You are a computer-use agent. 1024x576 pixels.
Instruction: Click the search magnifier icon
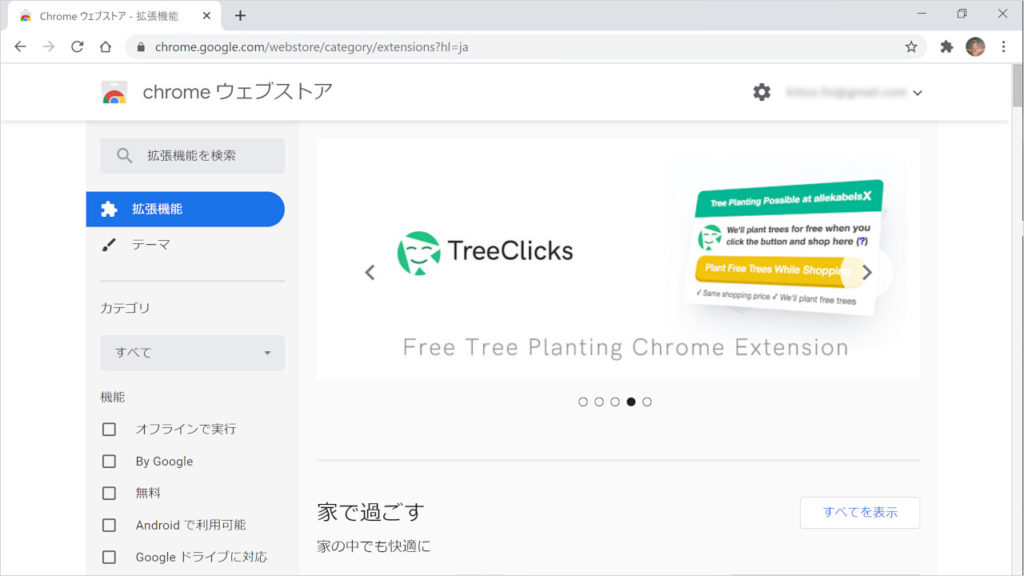(x=123, y=156)
